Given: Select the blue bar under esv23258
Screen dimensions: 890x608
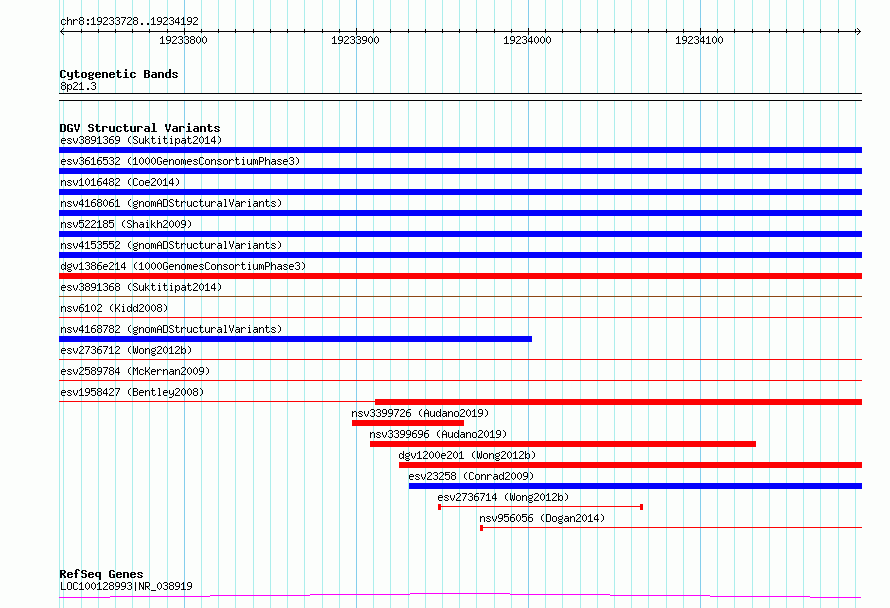Looking at the screenshot, I should coord(635,486).
